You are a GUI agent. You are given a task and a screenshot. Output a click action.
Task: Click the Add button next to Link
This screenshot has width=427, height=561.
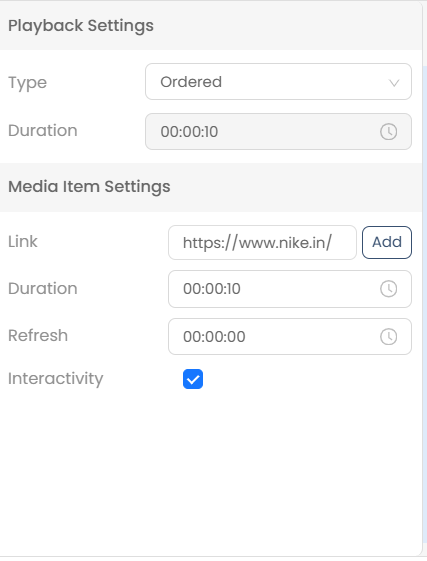click(387, 242)
